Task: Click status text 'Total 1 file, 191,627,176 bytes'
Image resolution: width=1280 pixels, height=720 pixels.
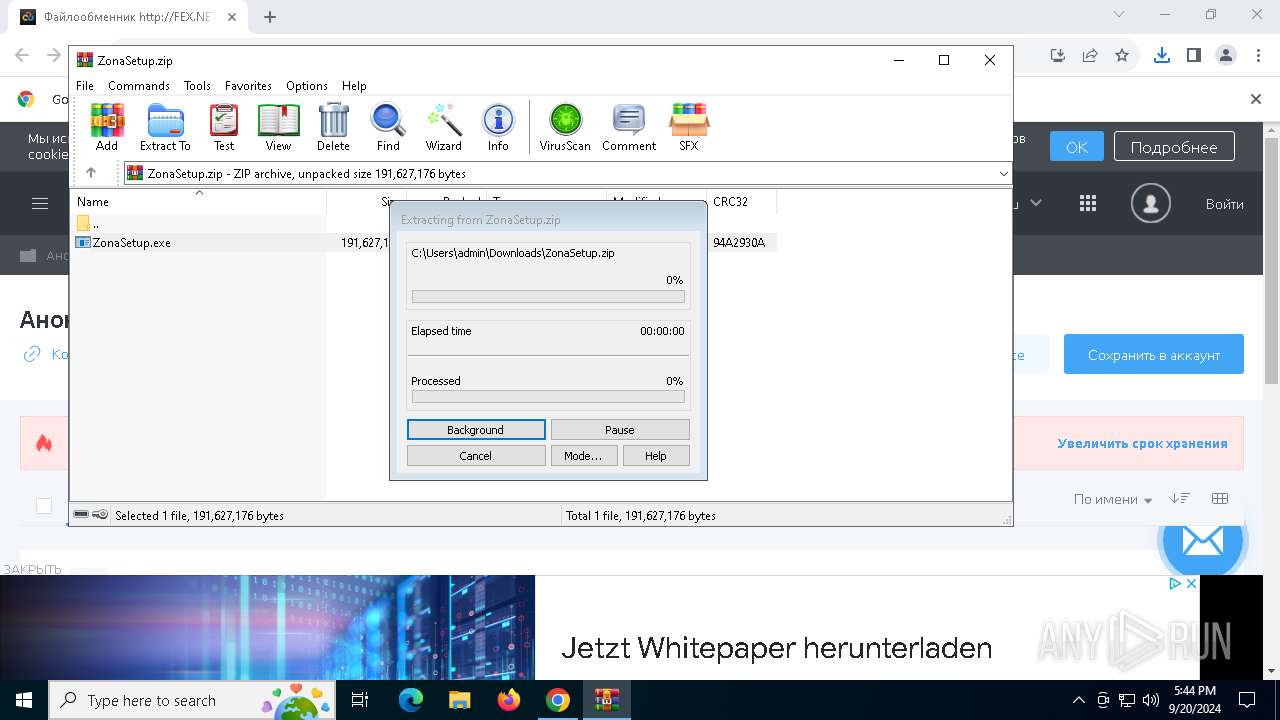Action: tap(640, 516)
